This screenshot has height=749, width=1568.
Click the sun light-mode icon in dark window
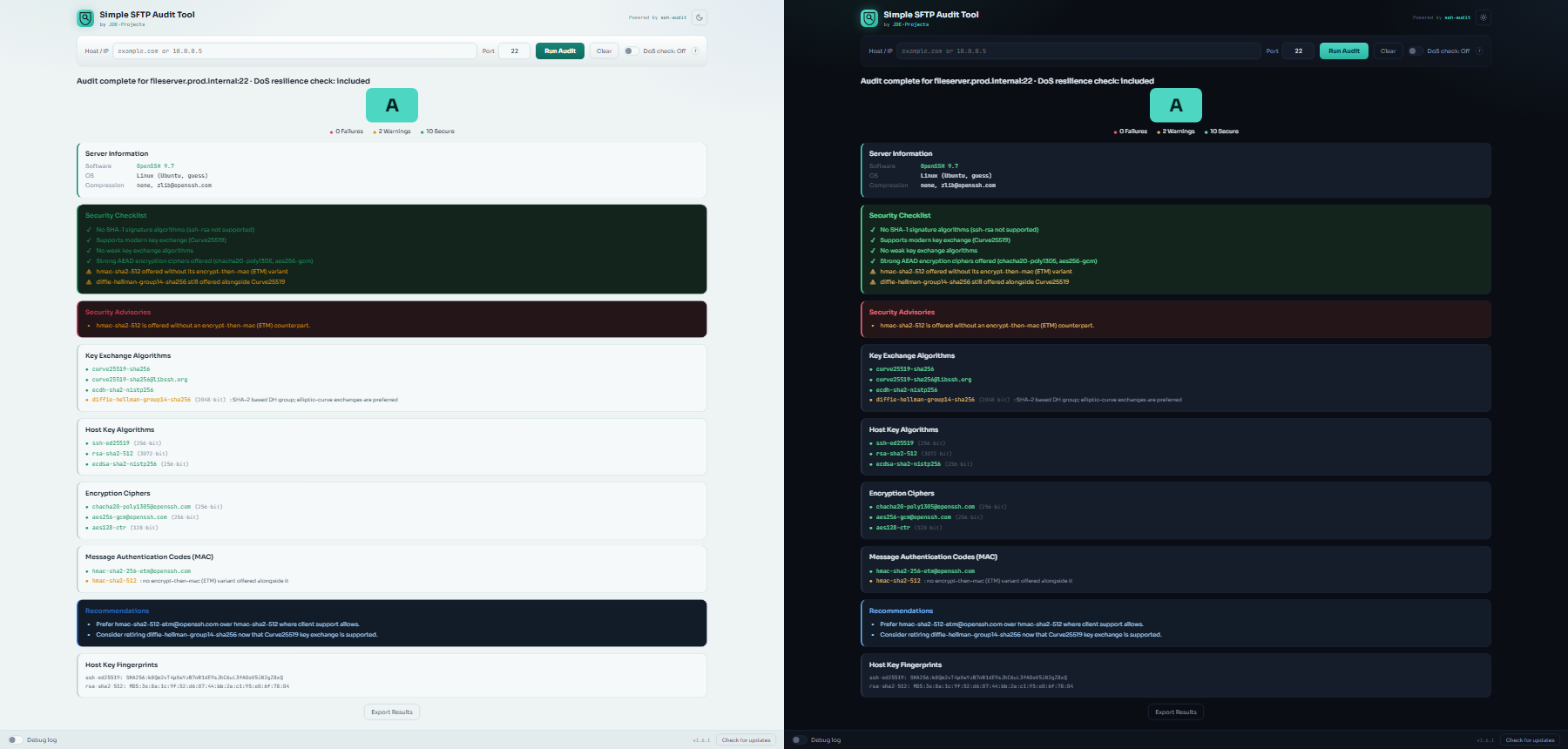tap(1484, 17)
